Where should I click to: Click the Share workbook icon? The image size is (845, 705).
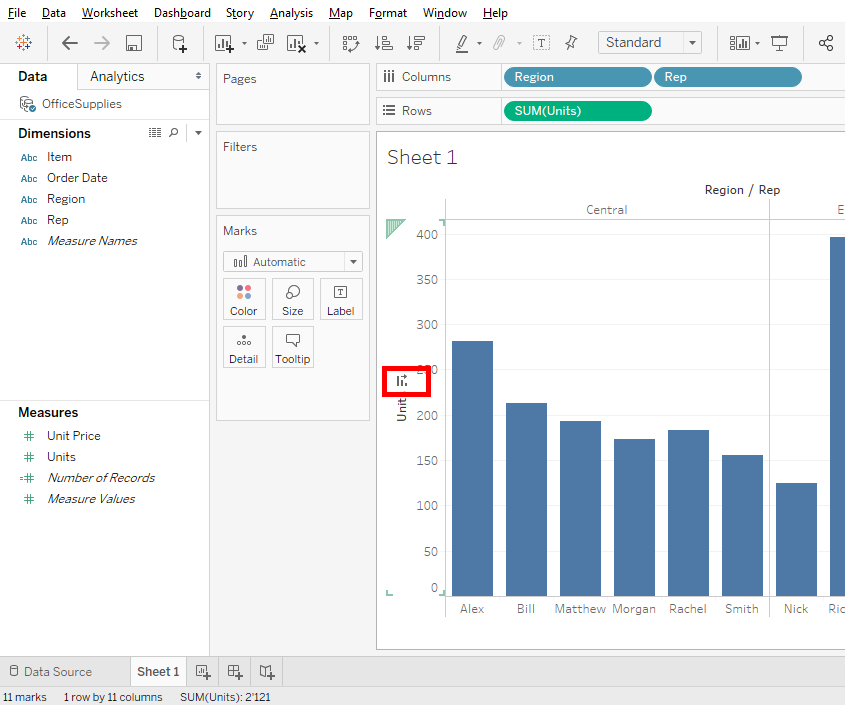pyautogui.click(x=825, y=43)
